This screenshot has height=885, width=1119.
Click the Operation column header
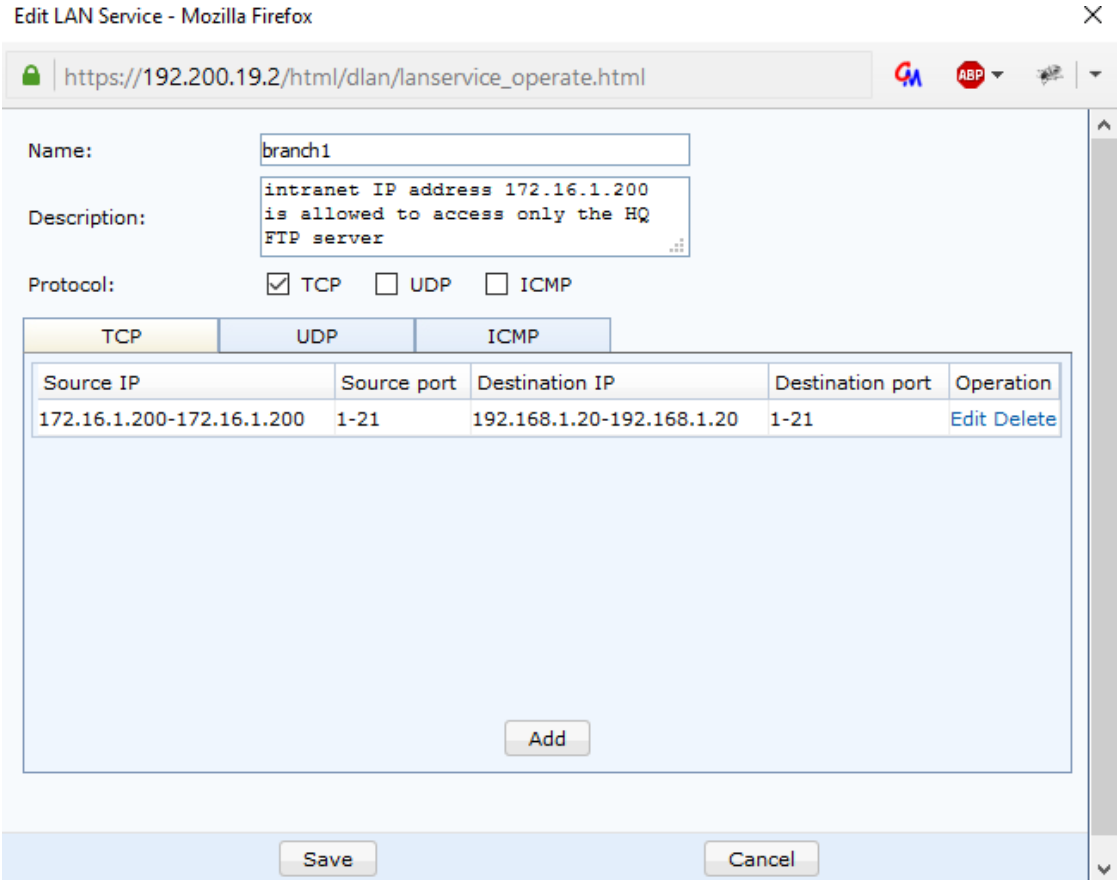coord(1004,383)
